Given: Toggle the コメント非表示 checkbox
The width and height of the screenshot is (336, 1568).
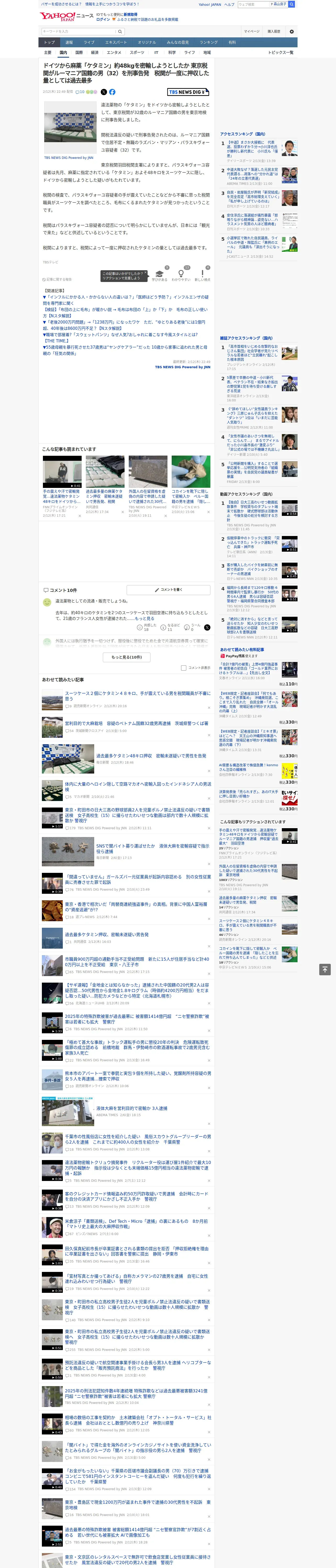Looking at the screenshot, I should [183, 668].
